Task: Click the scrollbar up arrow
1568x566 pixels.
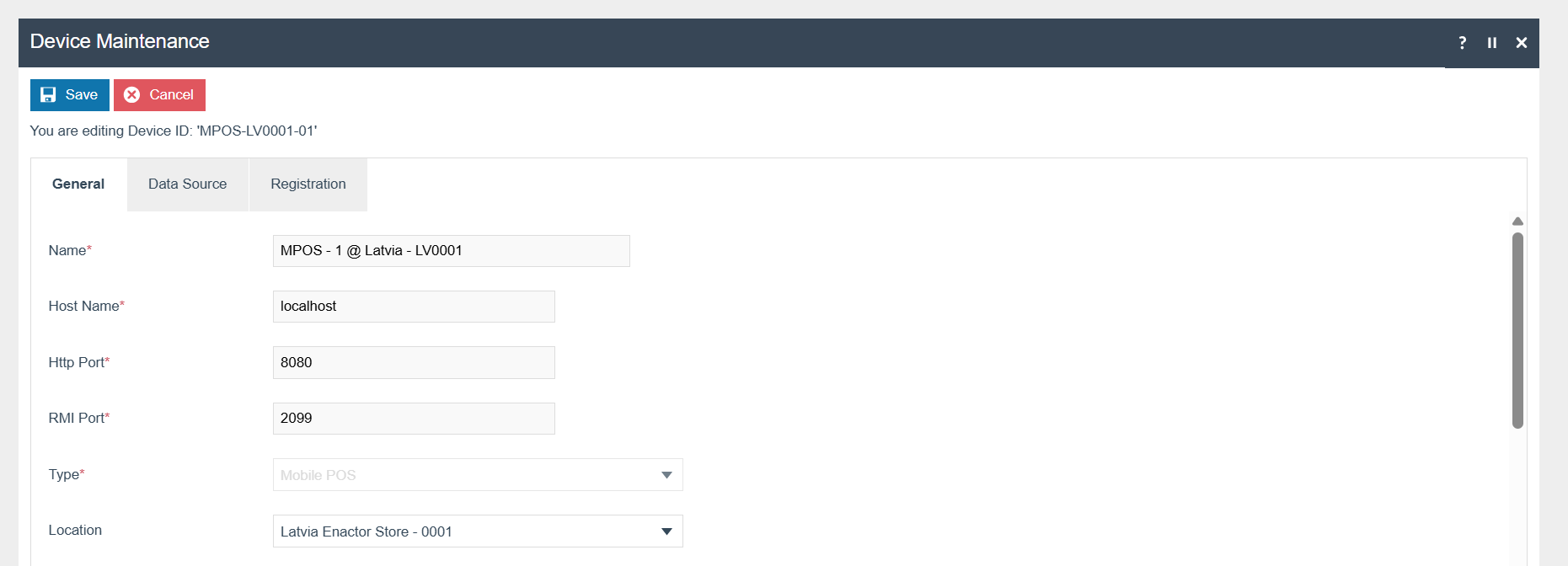Action: (1517, 222)
